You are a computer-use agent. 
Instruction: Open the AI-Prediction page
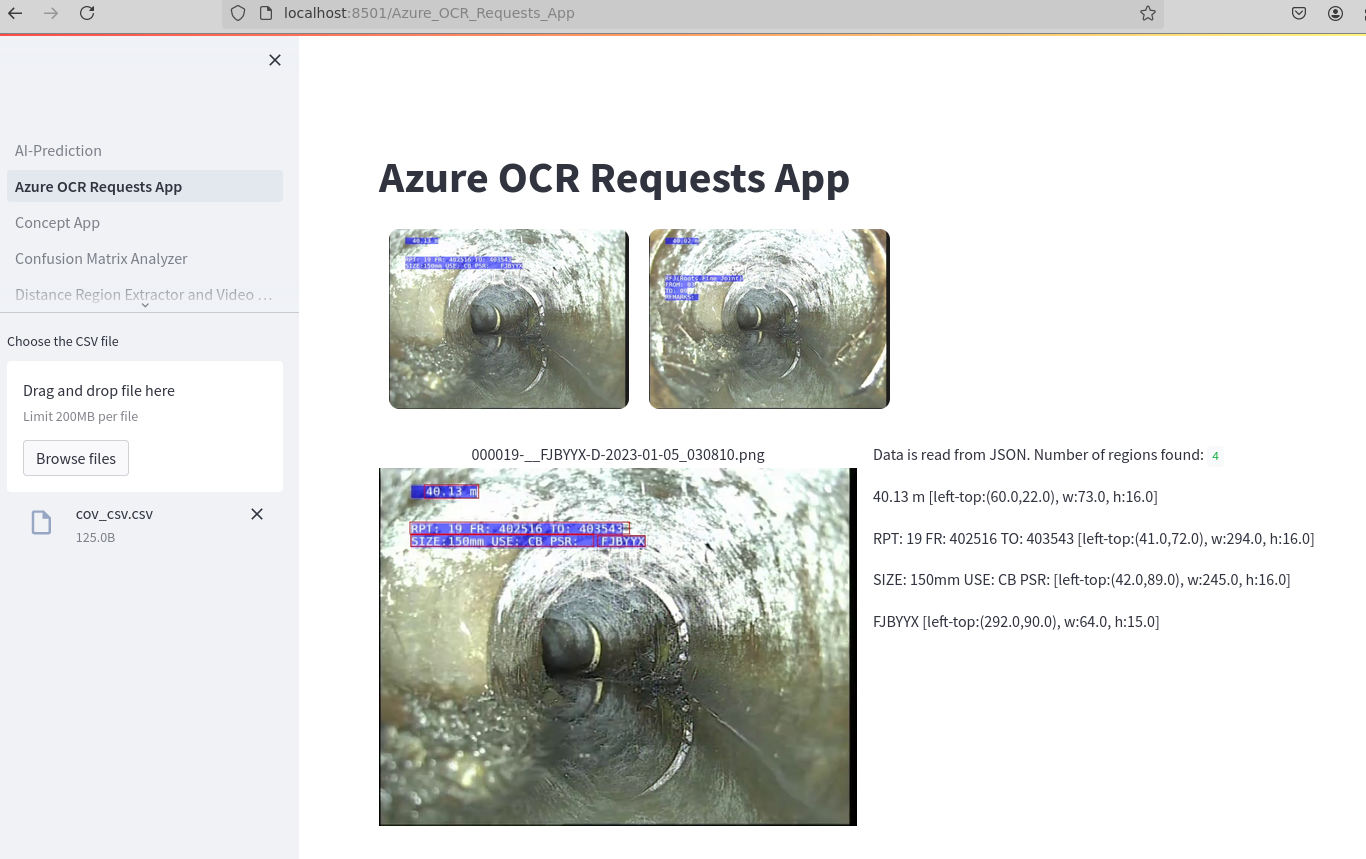pyautogui.click(x=145, y=150)
